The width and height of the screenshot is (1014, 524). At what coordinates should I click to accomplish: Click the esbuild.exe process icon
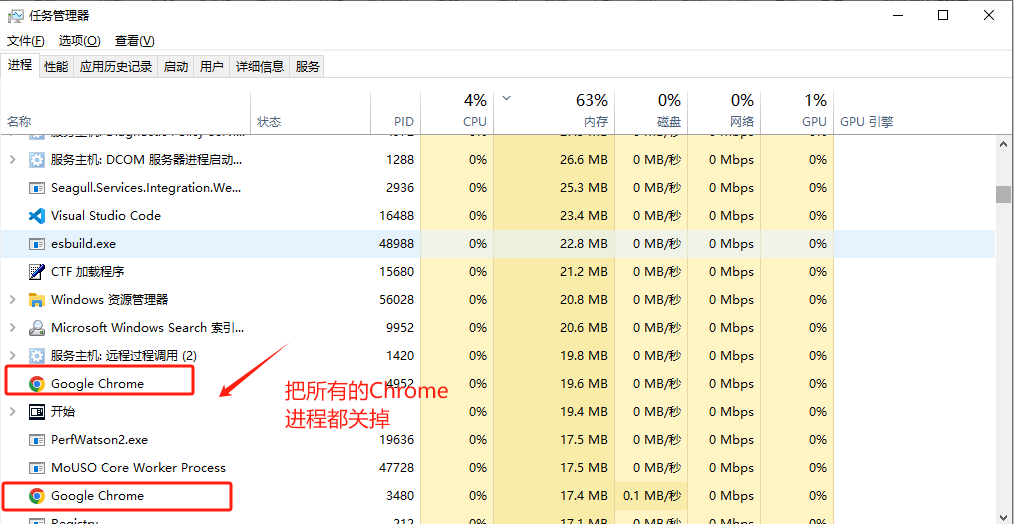click(x=37, y=244)
